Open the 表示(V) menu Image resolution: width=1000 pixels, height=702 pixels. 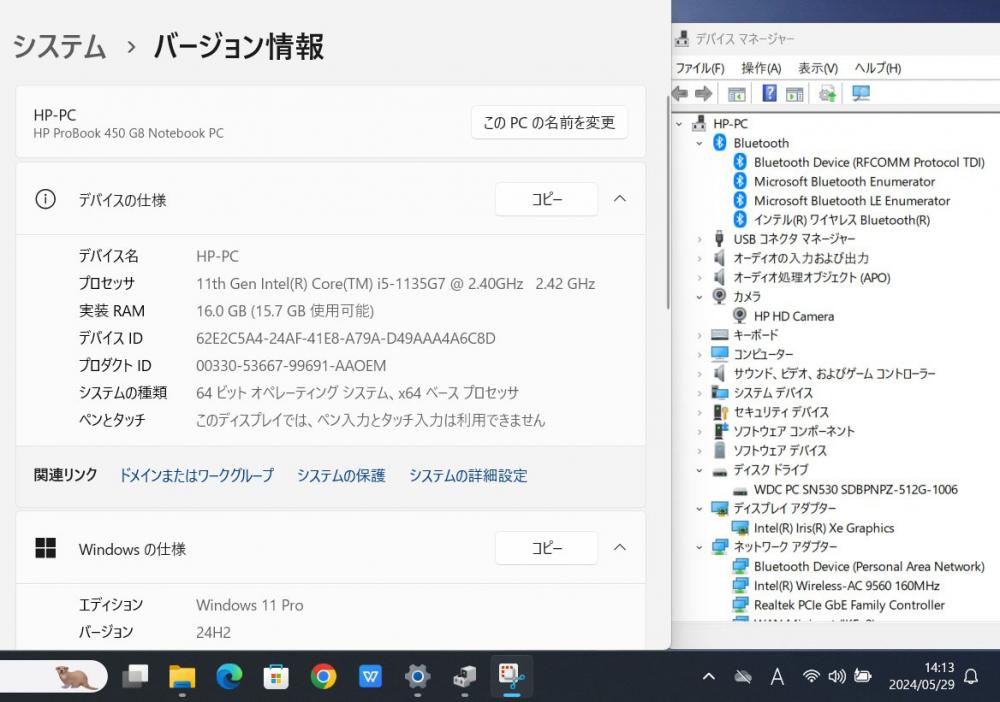point(818,68)
